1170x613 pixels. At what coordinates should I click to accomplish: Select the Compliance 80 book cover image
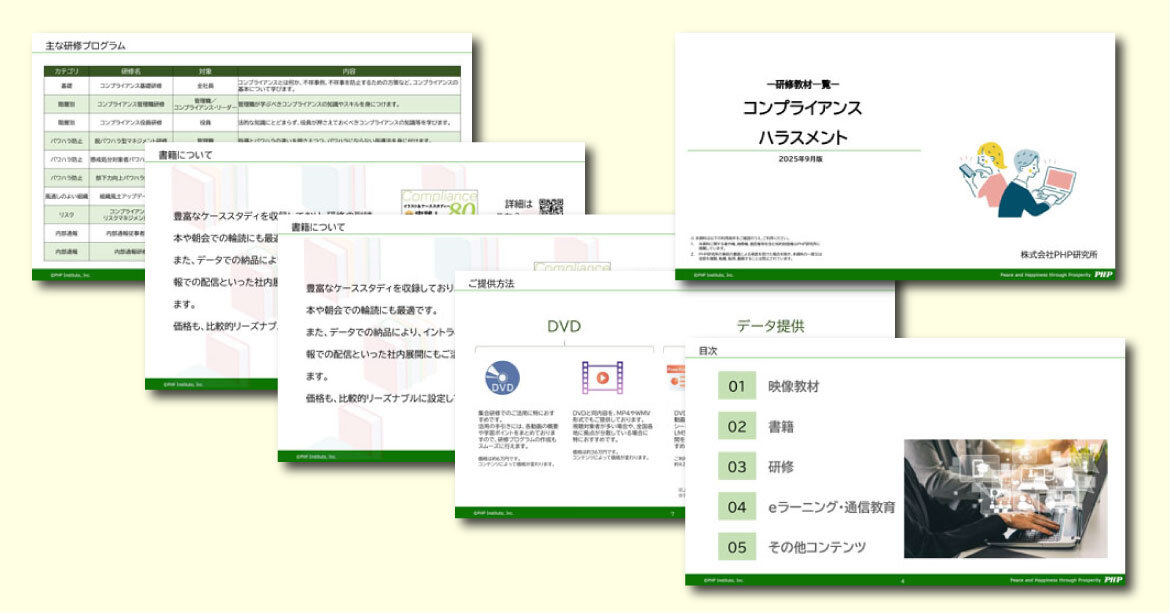click(x=437, y=200)
